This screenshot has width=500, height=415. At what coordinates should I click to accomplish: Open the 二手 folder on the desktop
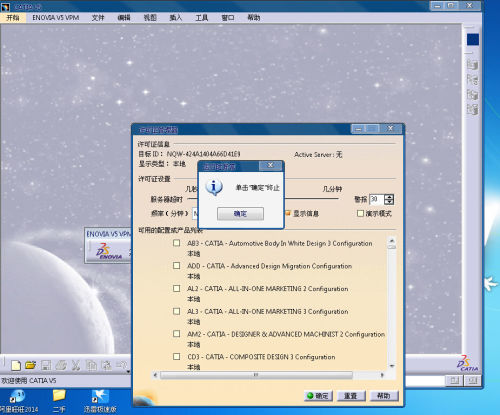pyautogui.click(x=59, y=401)
